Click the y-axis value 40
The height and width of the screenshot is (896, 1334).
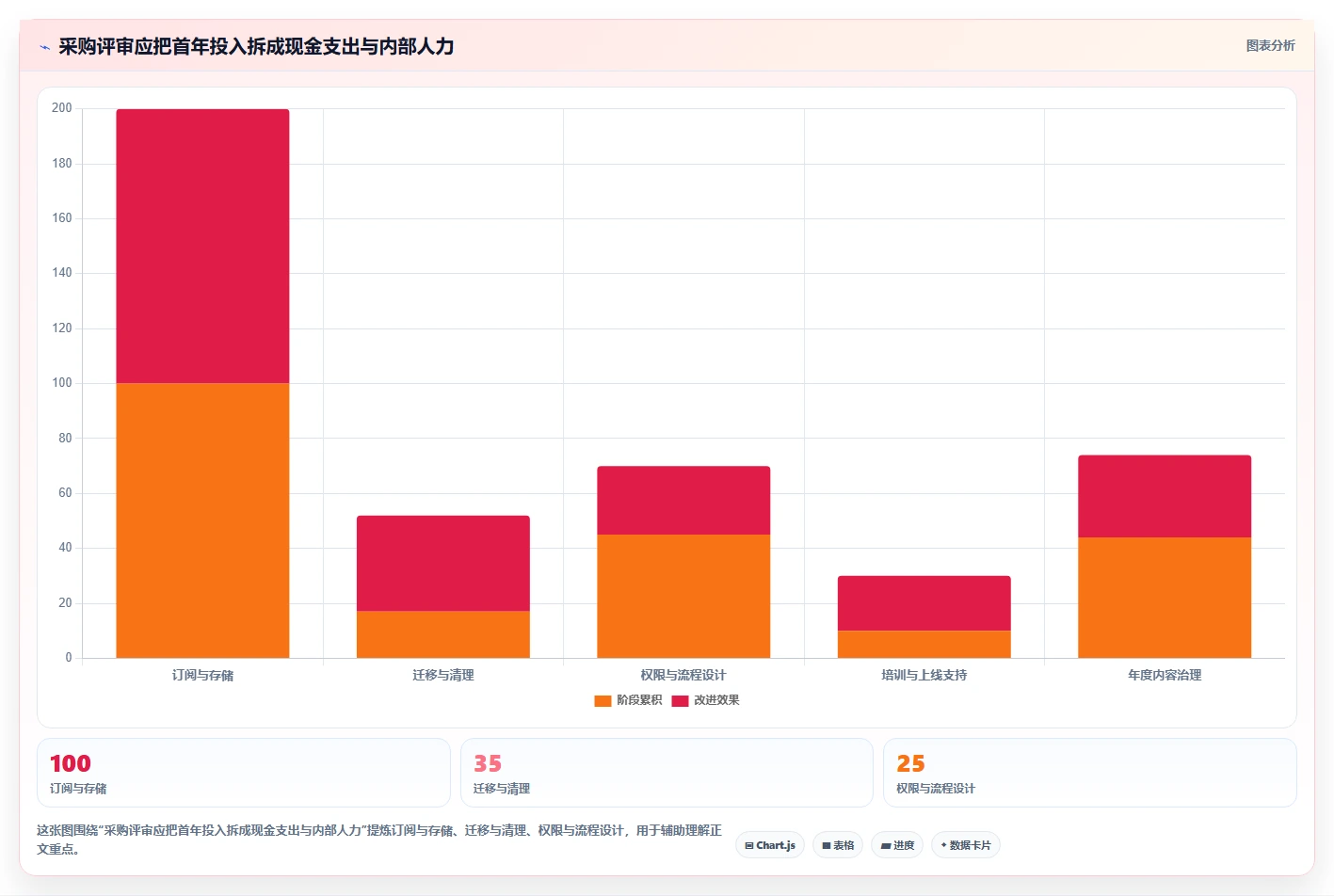pyautogui.click(x=65, y=548)
